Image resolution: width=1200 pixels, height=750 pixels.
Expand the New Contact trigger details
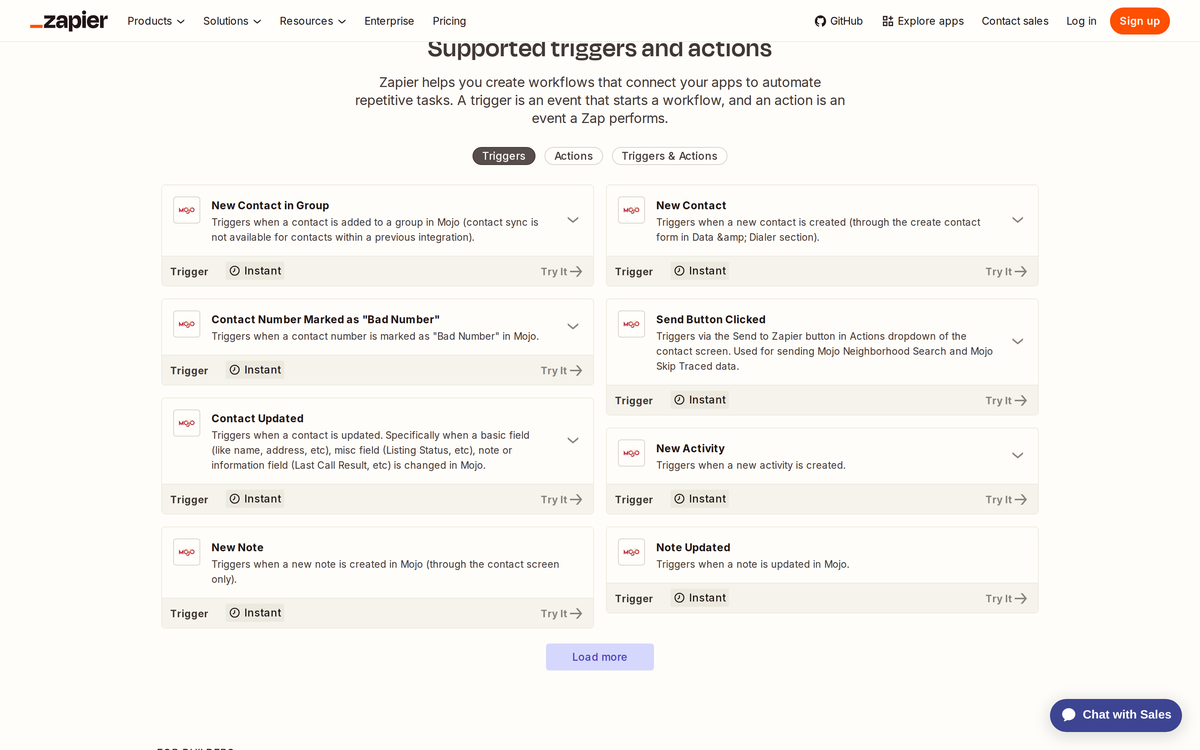pyautogui.click(x=1018, y=220)
